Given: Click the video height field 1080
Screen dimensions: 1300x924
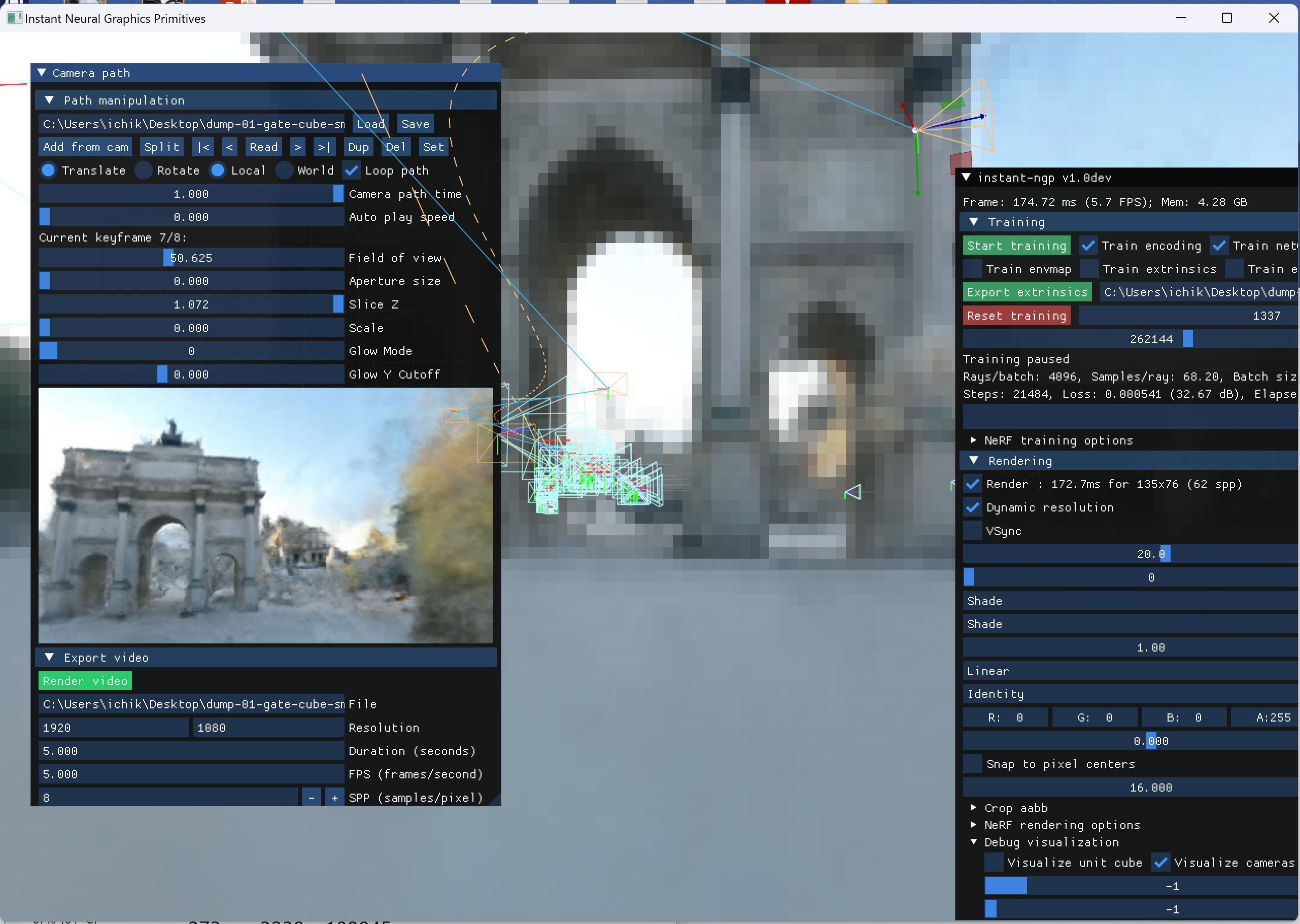Looking at the screenshot, I should (268, 728).
